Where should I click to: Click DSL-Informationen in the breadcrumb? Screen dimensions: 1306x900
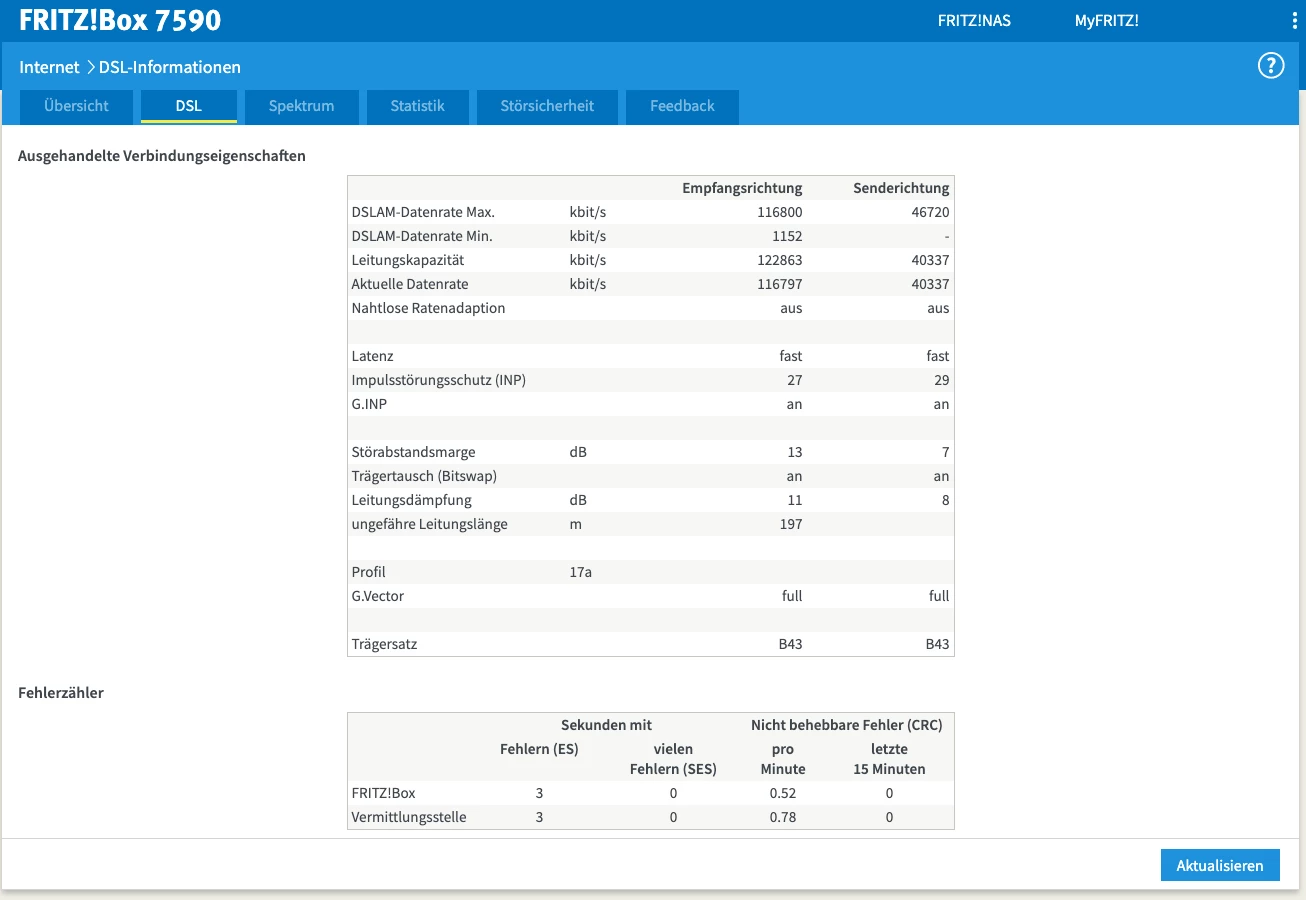[169, 68]
